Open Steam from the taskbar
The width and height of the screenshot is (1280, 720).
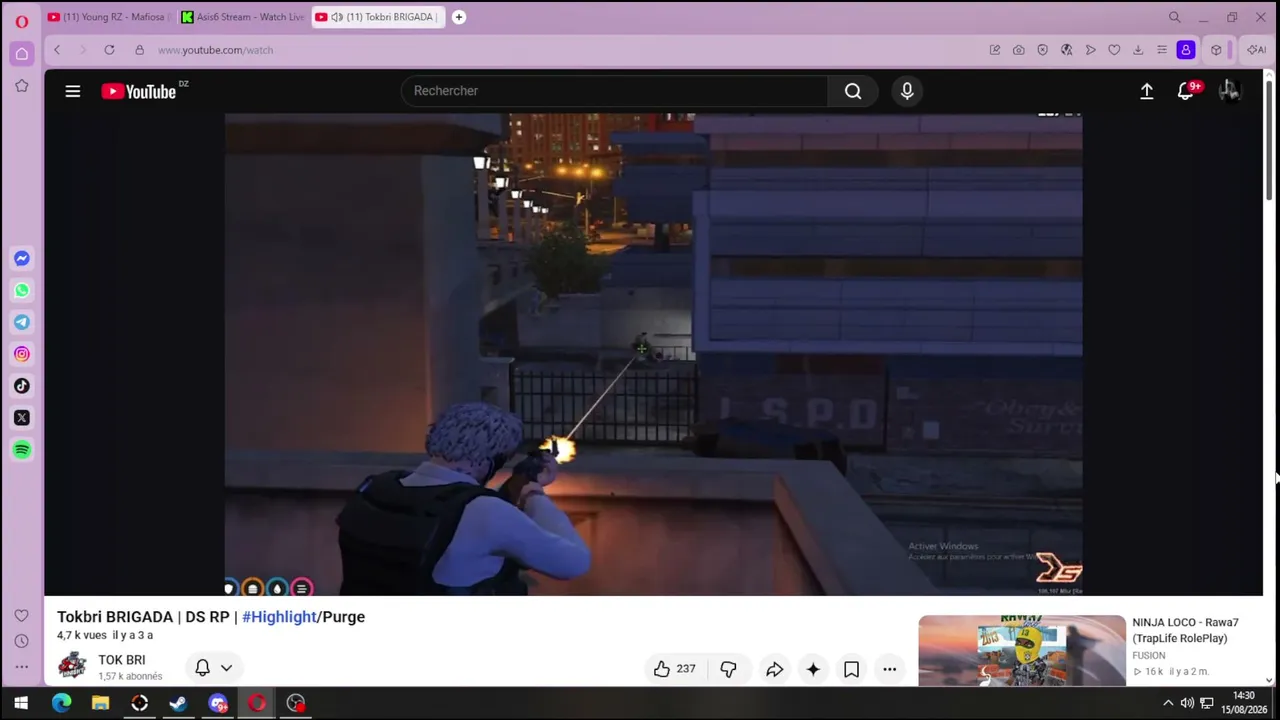pos(178,703)
